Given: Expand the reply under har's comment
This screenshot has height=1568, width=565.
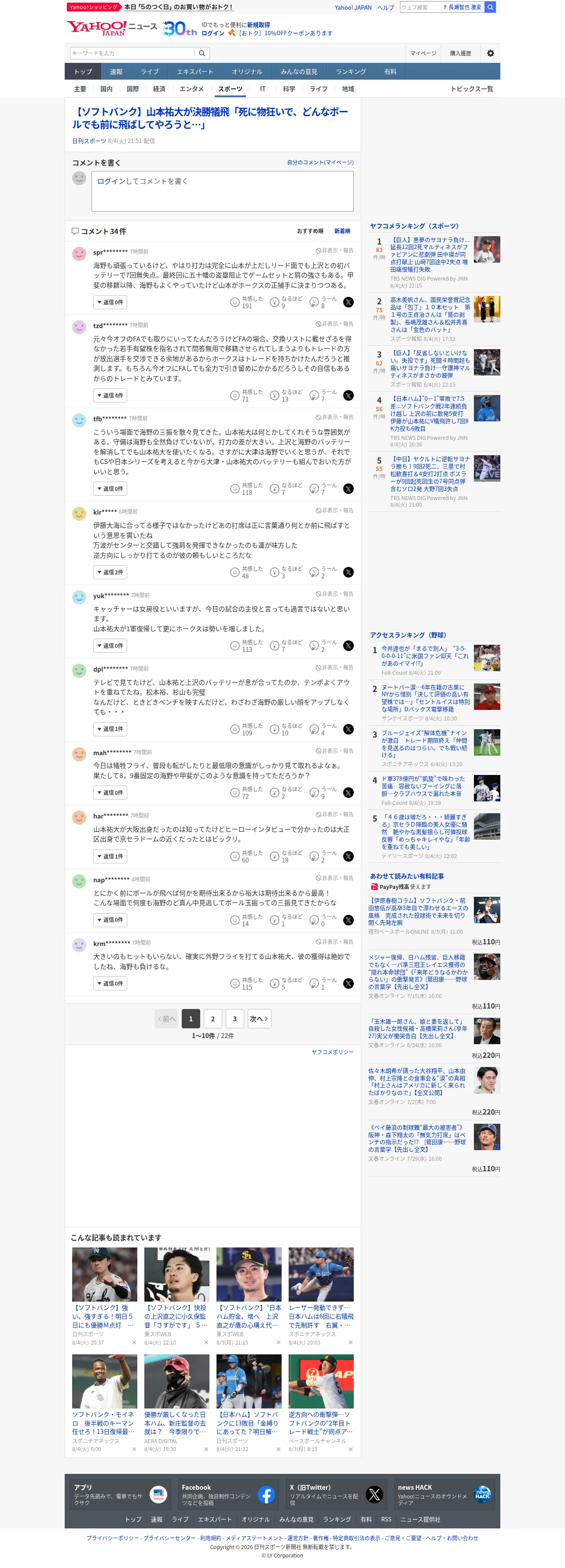Looking at the screenshot, I should click(x=110, y=856).
